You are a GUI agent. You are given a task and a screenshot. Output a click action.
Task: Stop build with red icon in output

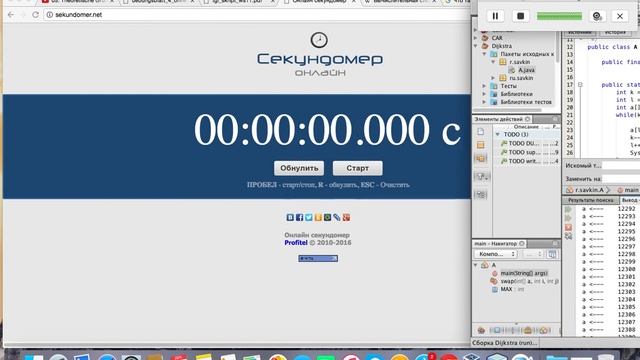568,227
